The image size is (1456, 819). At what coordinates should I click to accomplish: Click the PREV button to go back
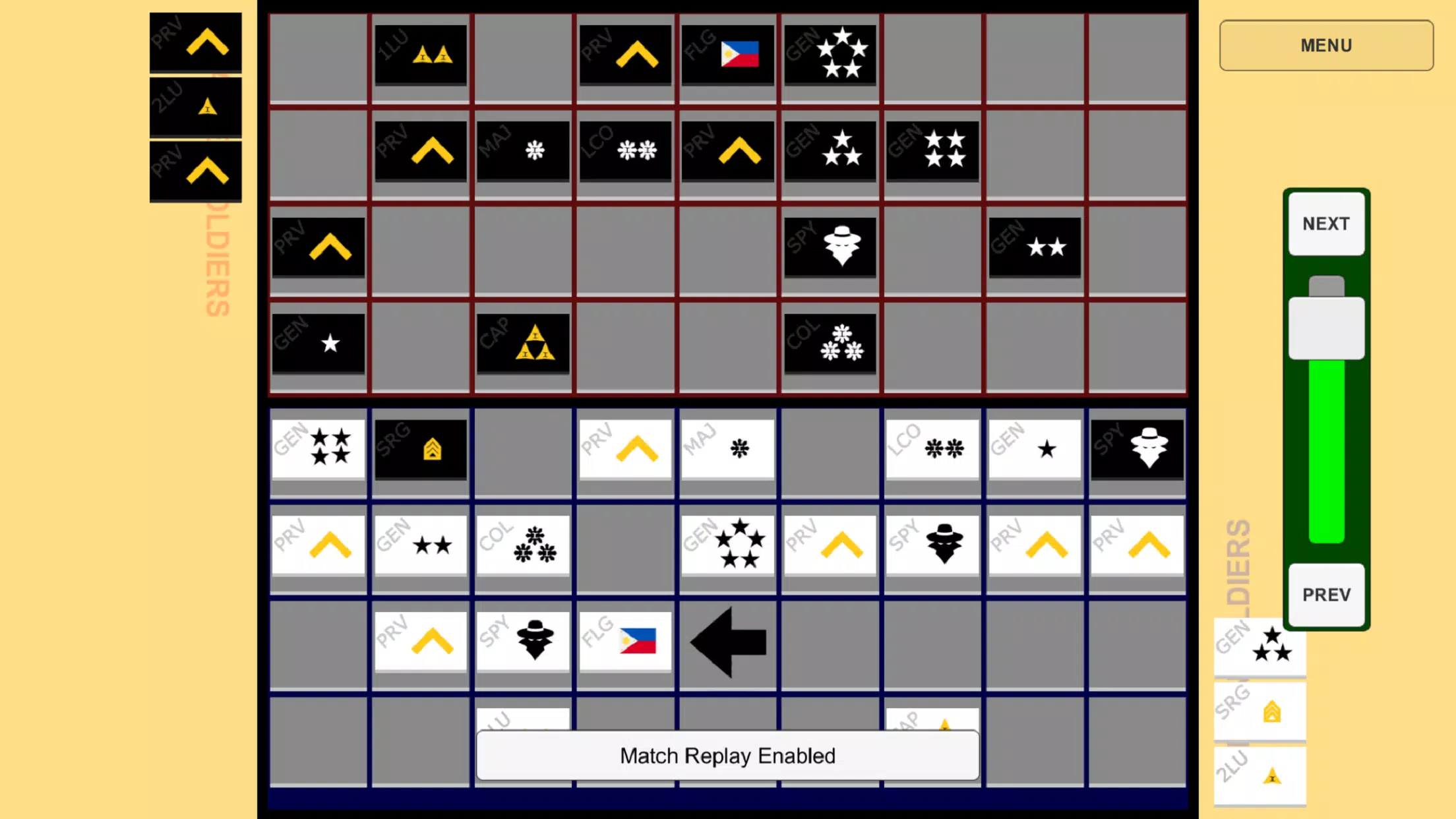pyautogui.click(x=1326, y=594)
